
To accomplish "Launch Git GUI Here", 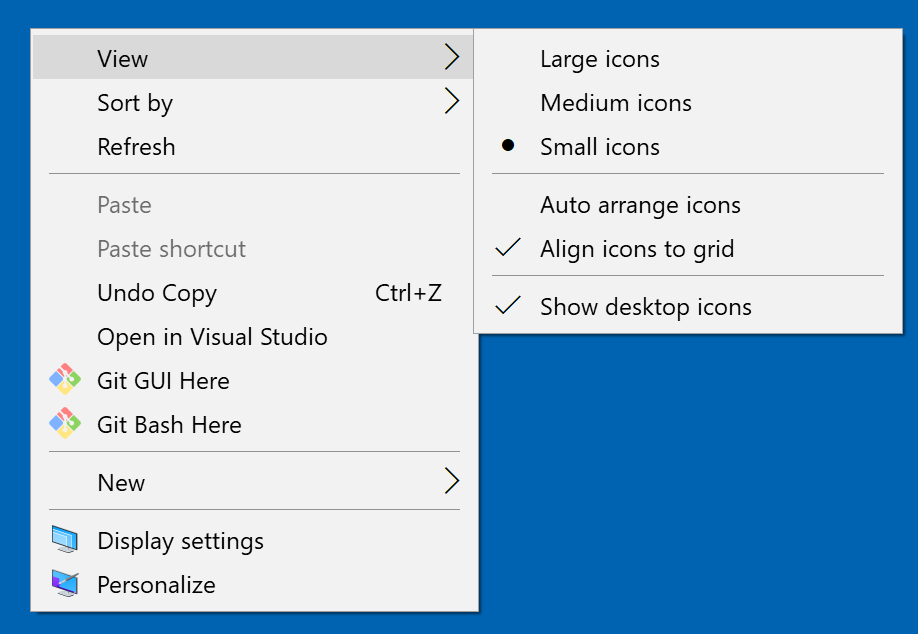I will pos(253,381).
